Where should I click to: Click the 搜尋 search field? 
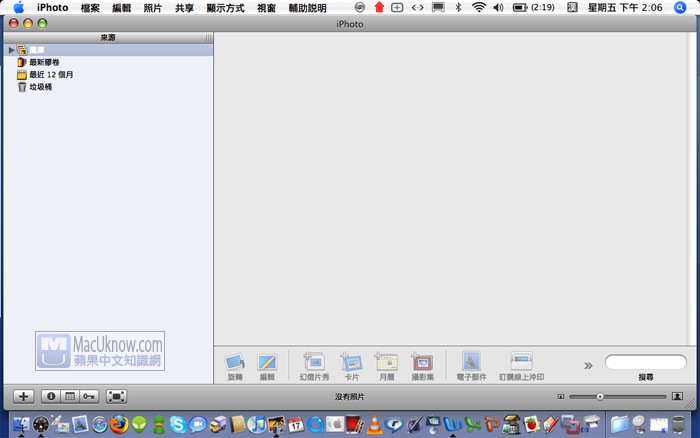point(646,362)
